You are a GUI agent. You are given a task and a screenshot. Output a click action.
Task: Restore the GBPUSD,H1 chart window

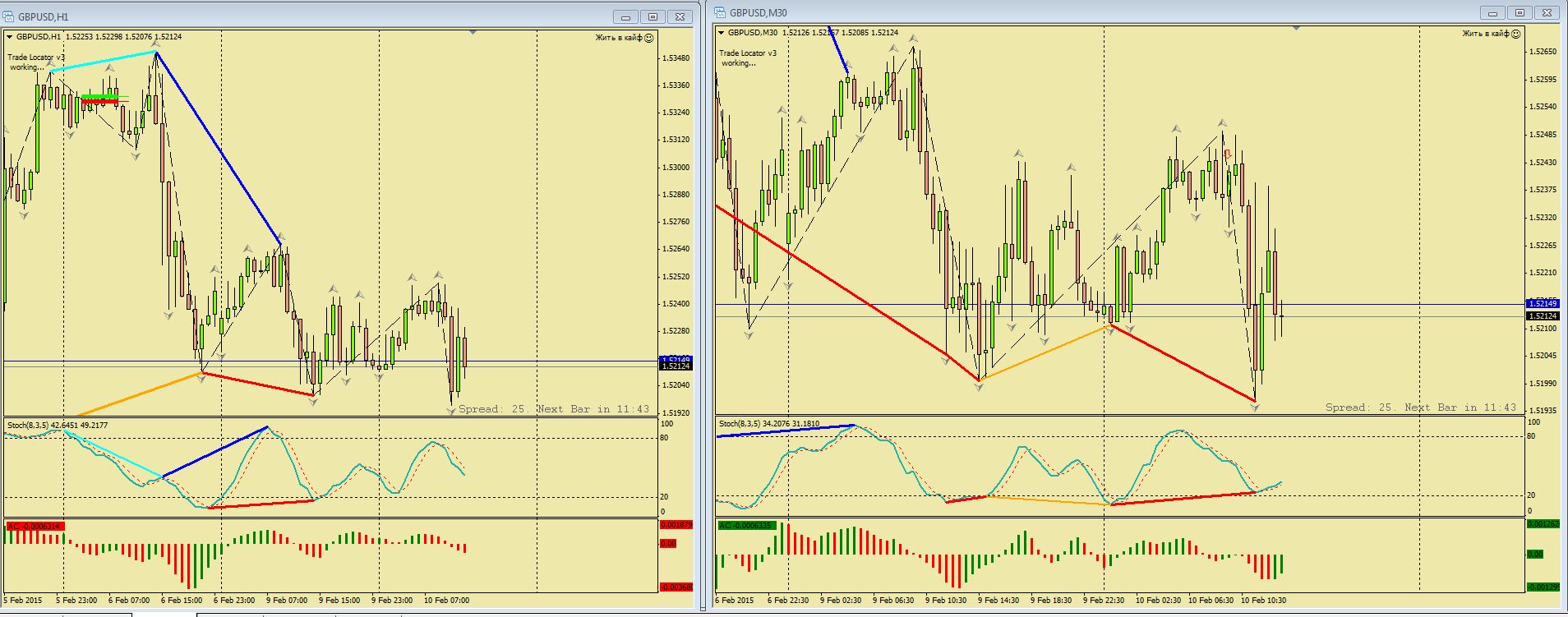point(653,16)
